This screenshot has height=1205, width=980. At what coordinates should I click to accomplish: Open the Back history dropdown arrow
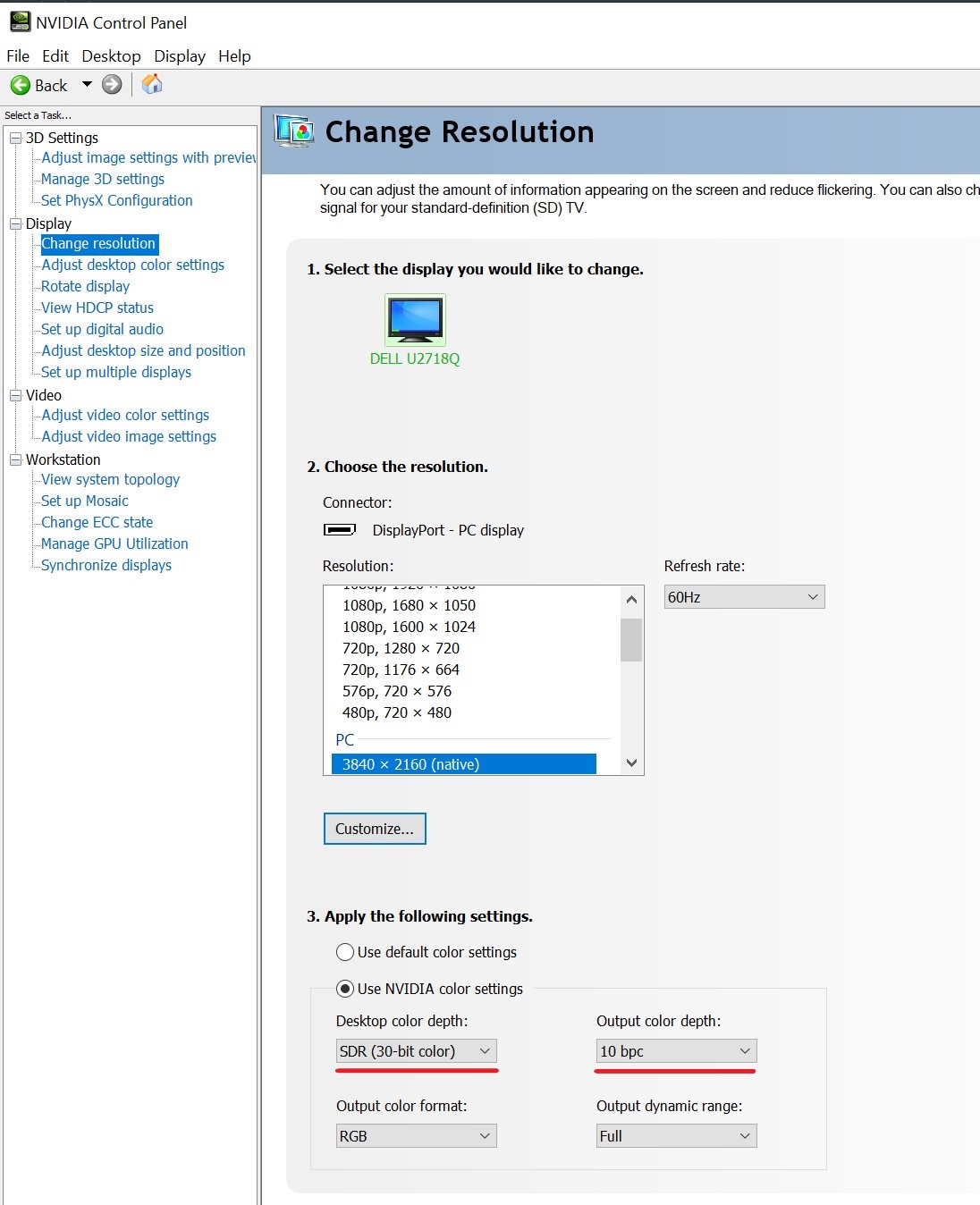point(87,85)
